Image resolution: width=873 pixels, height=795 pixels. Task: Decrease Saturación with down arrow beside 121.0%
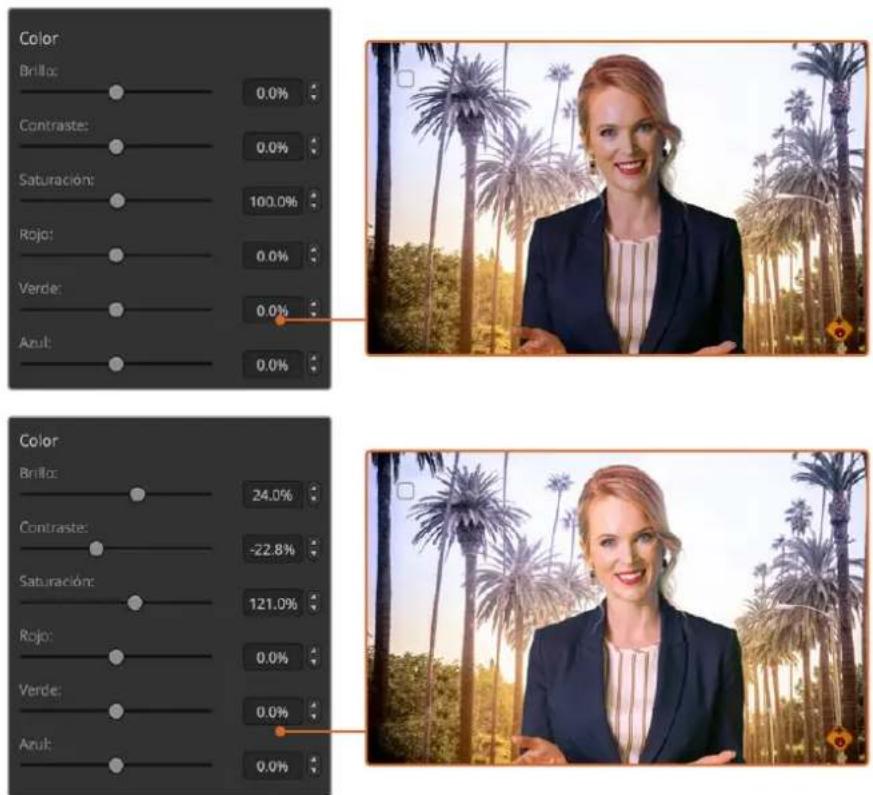(315, 609)
